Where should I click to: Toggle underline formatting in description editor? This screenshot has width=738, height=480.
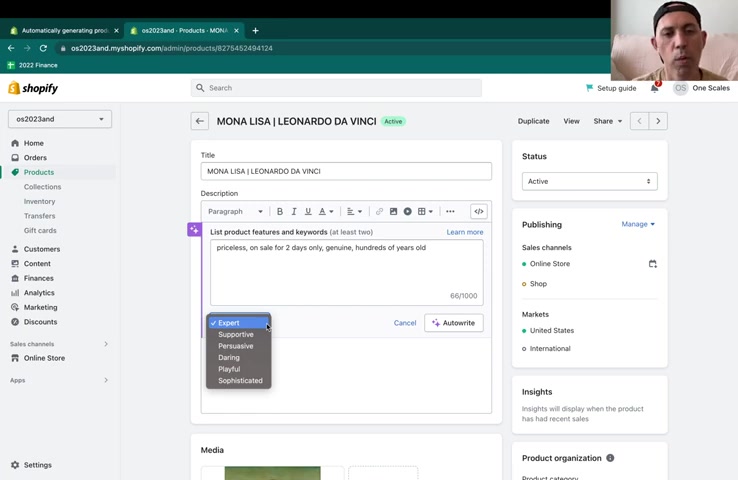pyautogui.click(x=308, y=212)
